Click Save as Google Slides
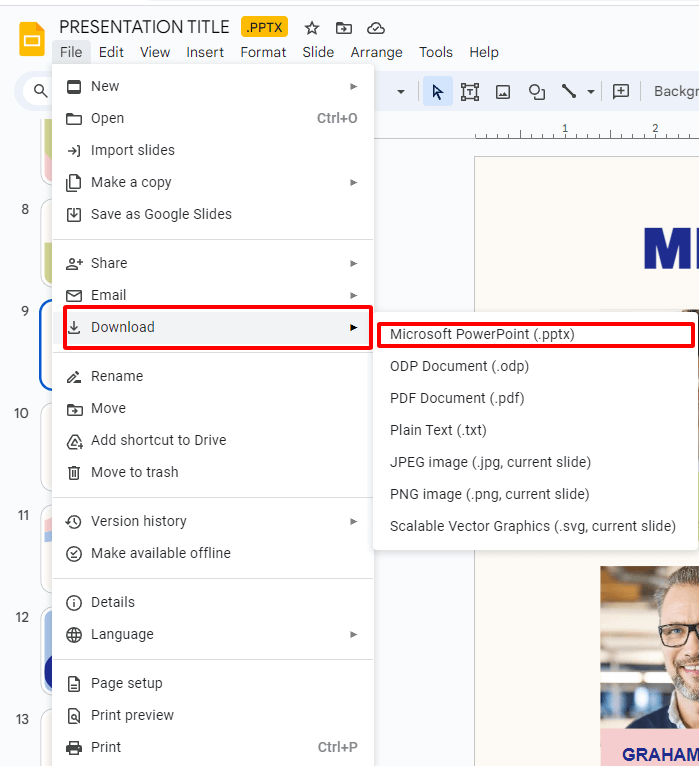This screenshot has width=699, height=766. 160,214
